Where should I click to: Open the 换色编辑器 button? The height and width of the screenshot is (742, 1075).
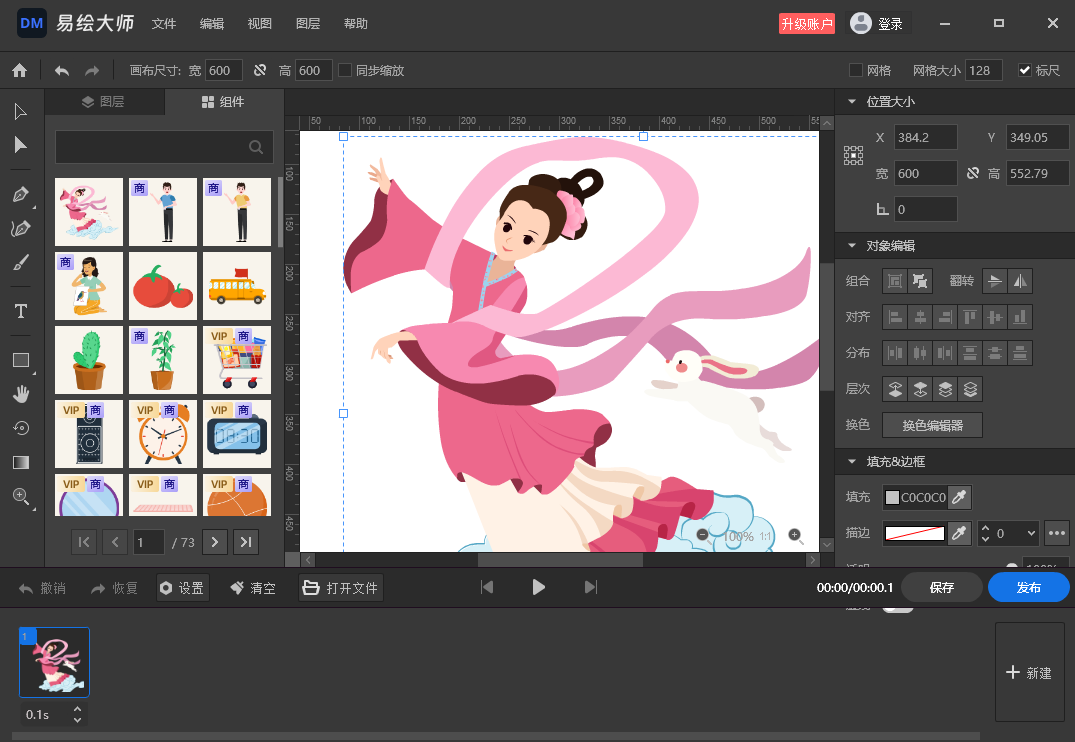[x=932, y=425]
